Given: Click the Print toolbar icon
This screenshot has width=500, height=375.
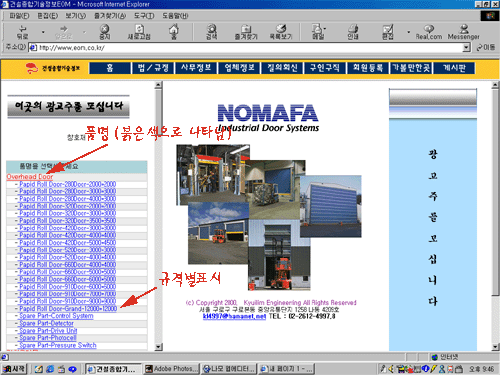Looking at the screenshot, I should pyautogui.click(x=353, y=32).
